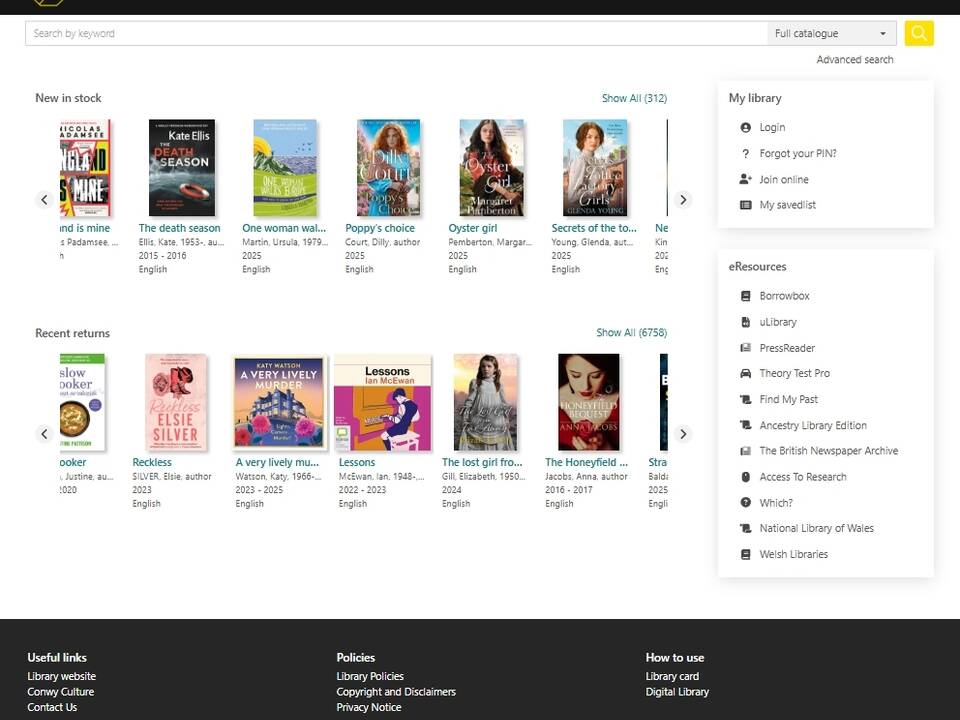Open Reckless Elsie Silver cover

176,402
